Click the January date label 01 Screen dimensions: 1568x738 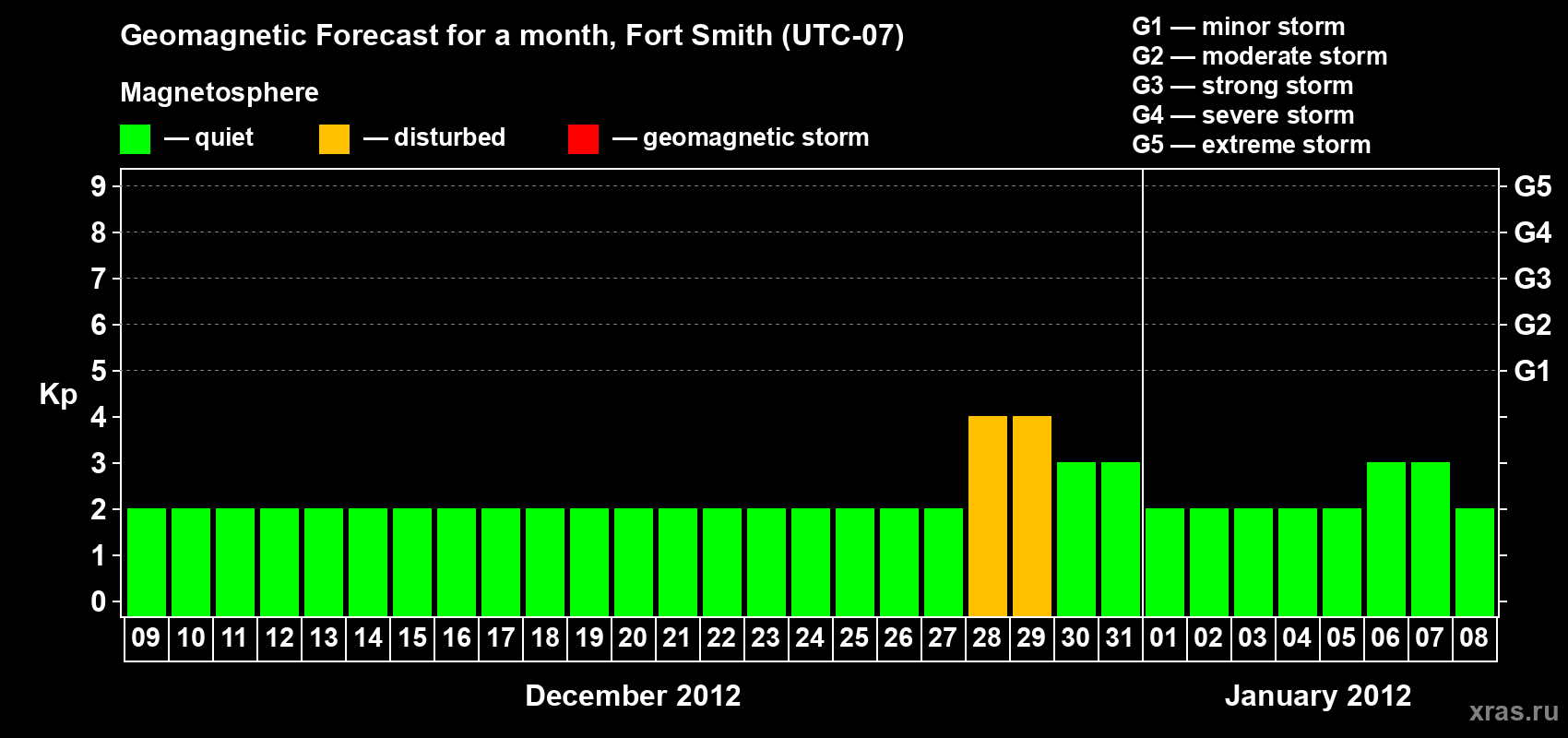click(x=1164, y=637)
